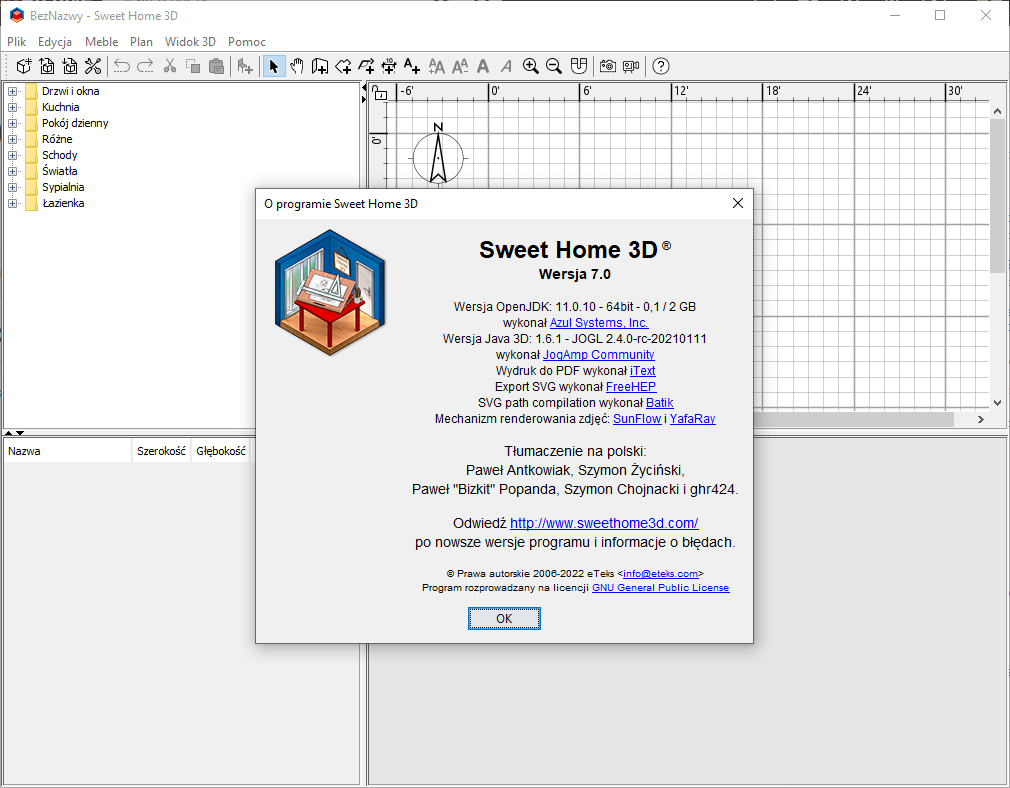Screen dimensions: 1010x788
Task: Expand the Kuchnia category
Action: [x=12, y=107]
